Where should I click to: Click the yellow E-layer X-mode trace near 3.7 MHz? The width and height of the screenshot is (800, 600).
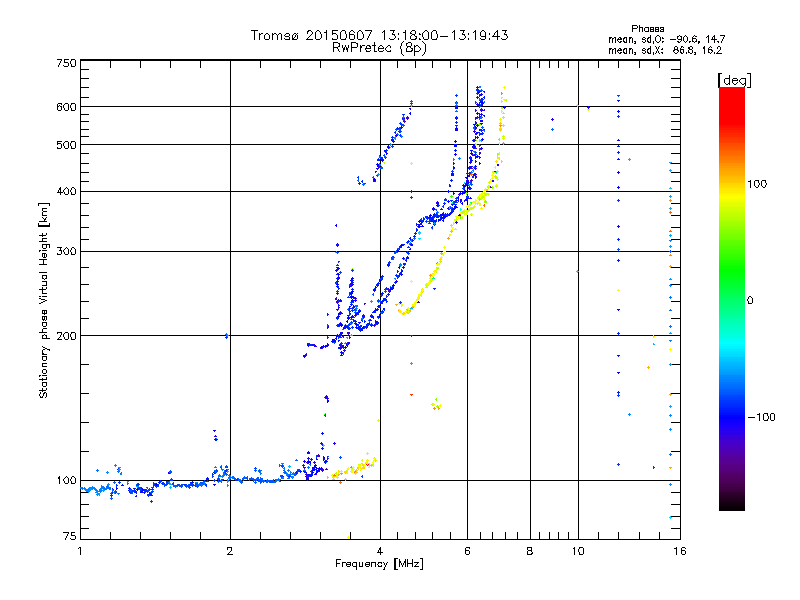[353, 468]
